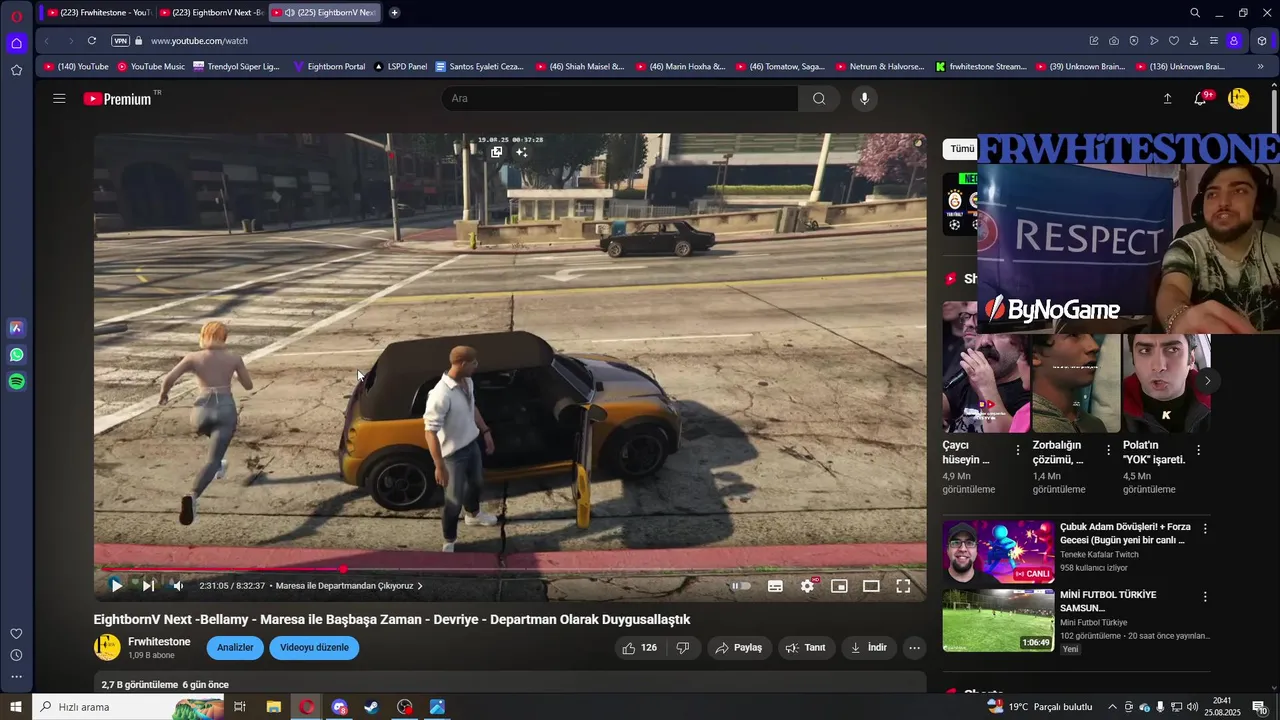Add page to bookmarks heart icon

point(1174,41)
